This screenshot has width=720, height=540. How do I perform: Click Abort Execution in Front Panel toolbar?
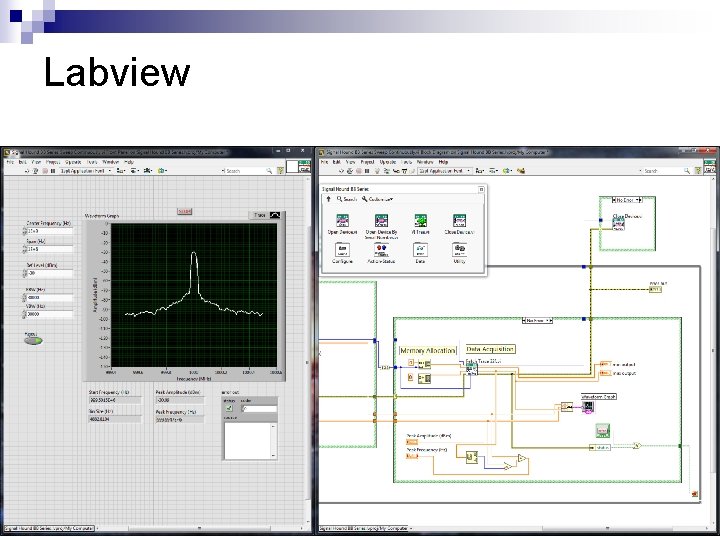tap(45, 171)
